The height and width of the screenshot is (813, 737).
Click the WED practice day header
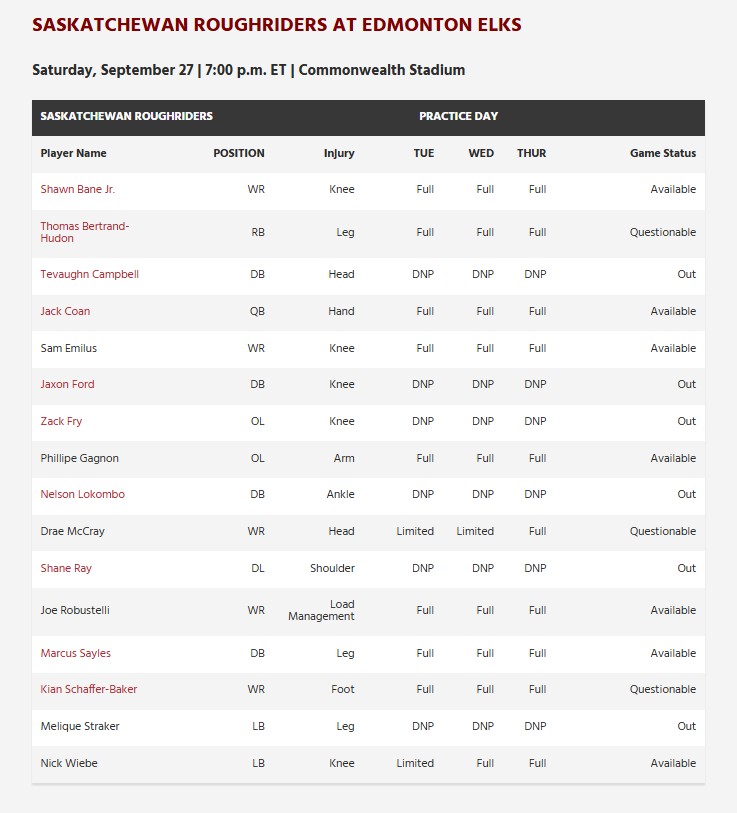point(481,153)
